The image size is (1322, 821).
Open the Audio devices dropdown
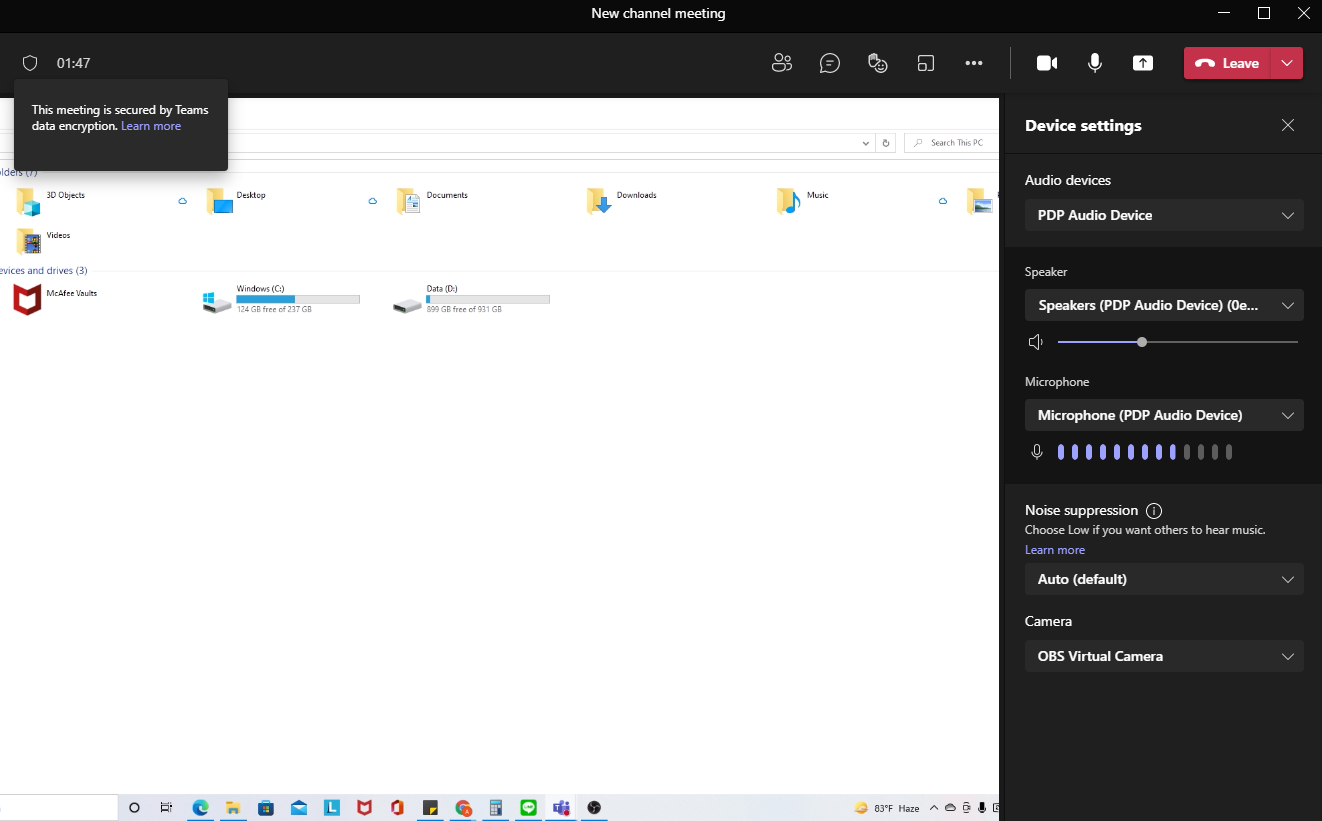(1164, 215)
